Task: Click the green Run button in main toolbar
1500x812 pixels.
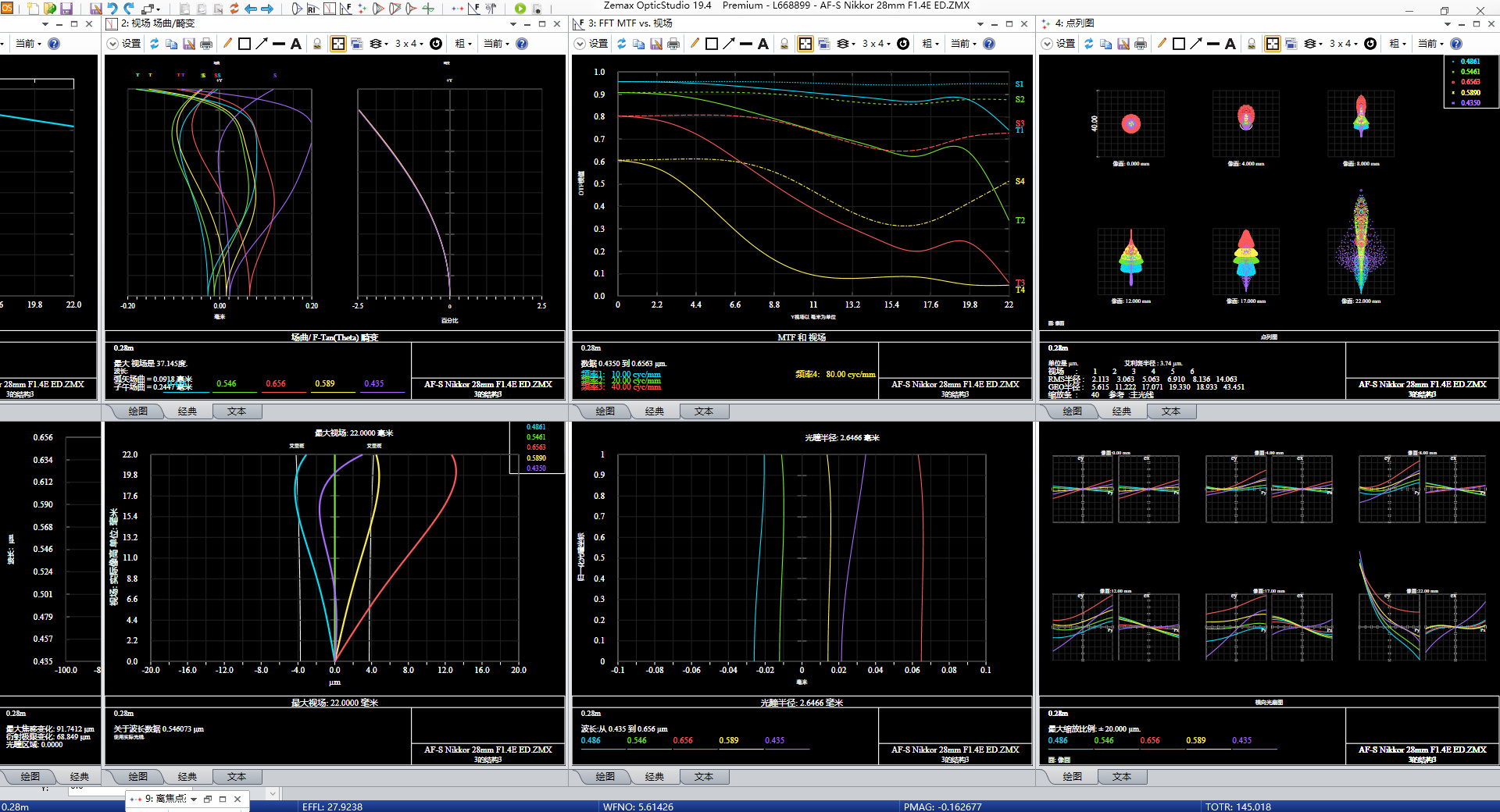Action: 520,9
